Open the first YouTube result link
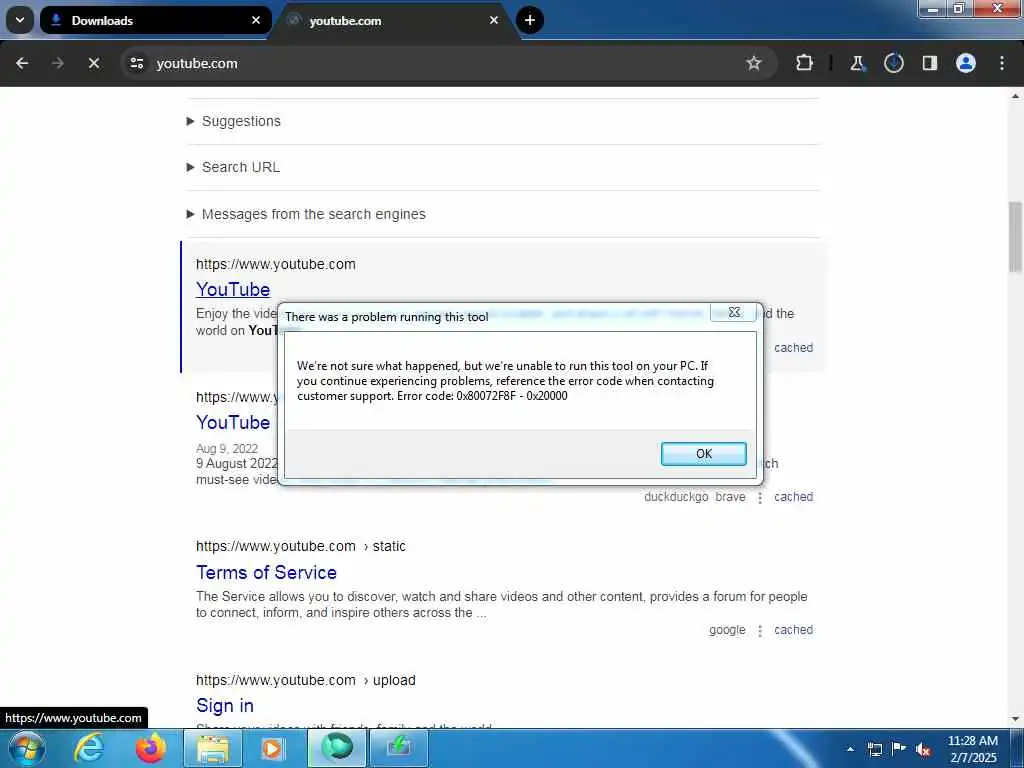Image resolution: width=1024 pixels, height=768 pixels. [x=233, y=289]
